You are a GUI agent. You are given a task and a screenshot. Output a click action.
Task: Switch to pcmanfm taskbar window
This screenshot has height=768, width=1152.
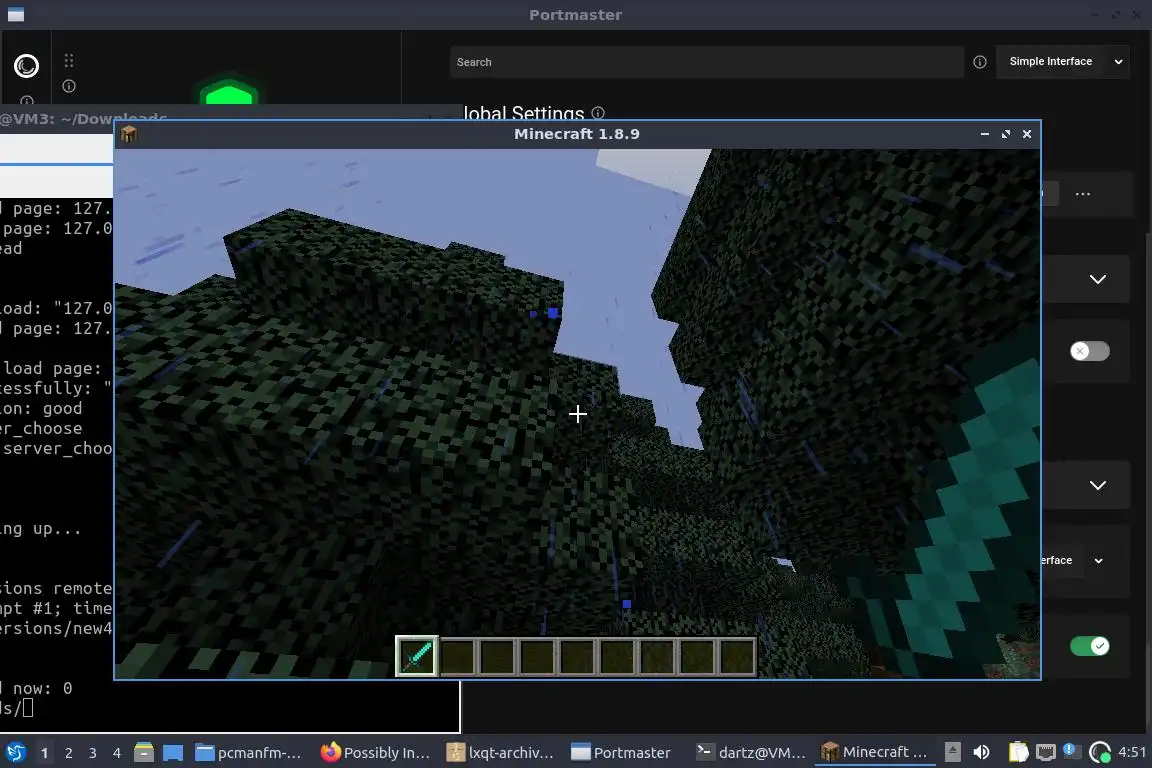[x=249, y=753]
